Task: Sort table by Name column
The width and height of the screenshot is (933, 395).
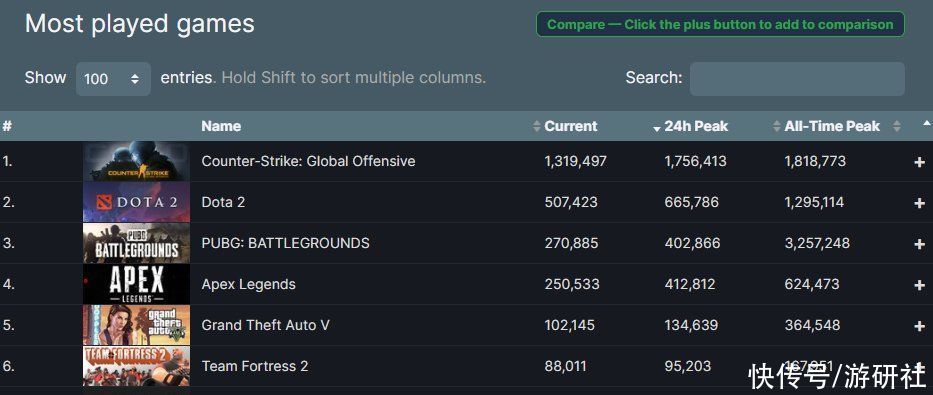Action: point(221,126)
